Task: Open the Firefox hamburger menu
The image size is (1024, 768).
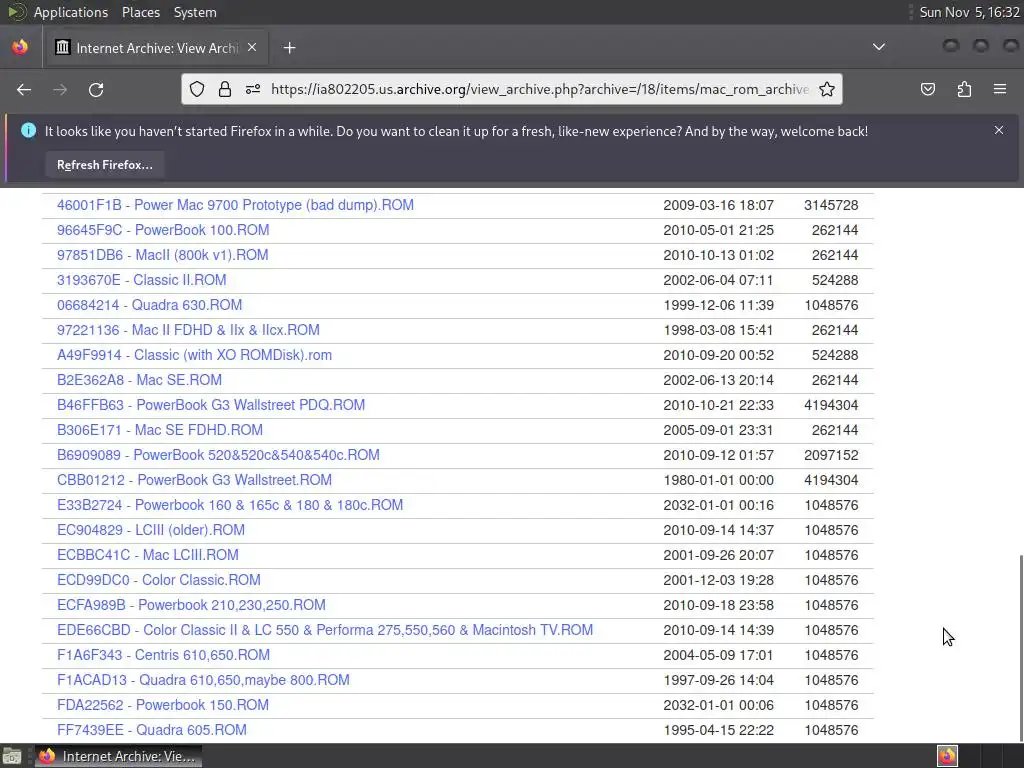Action: (1000, 89)
